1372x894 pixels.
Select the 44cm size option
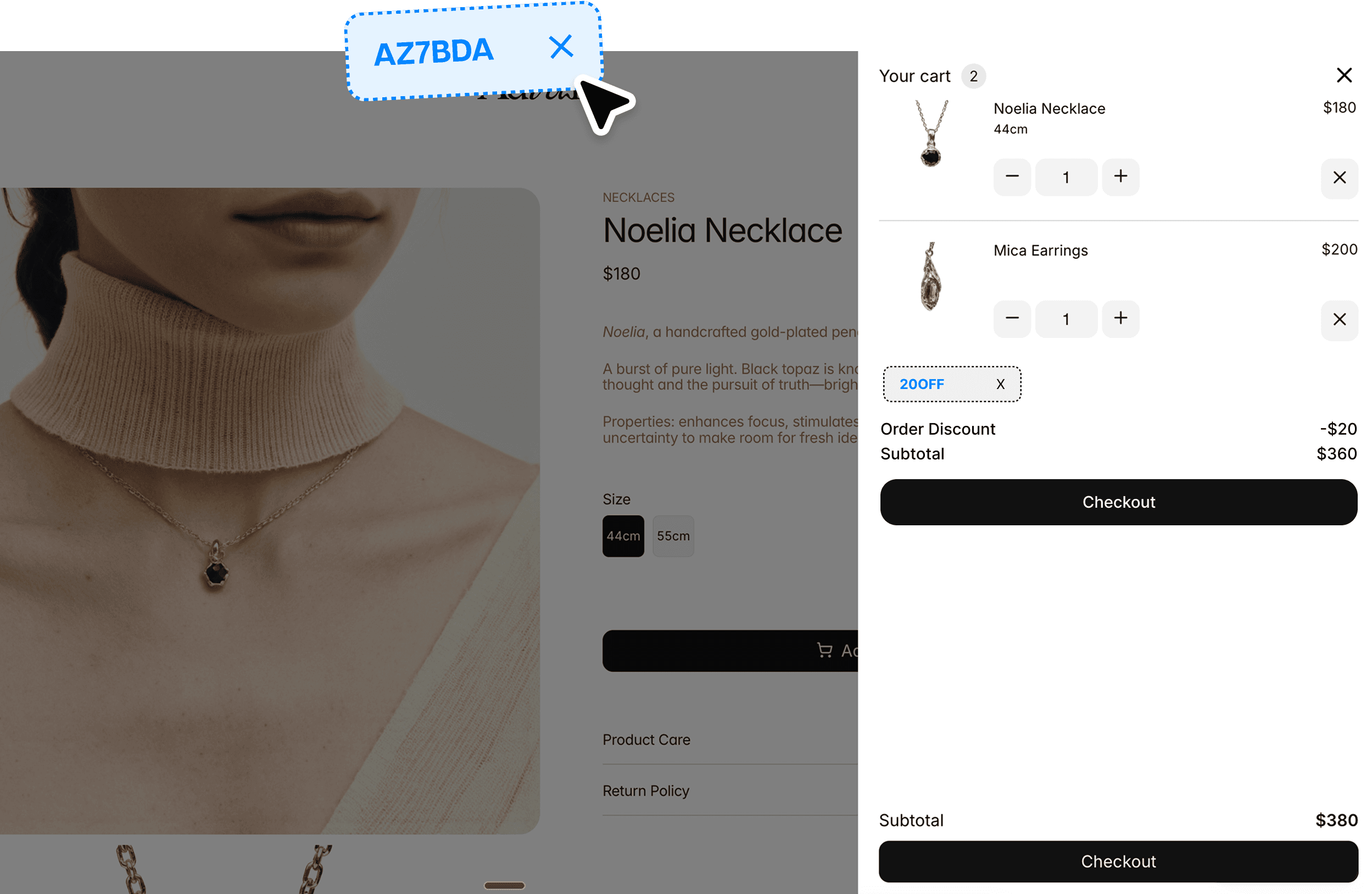click(x=623, y=536)
